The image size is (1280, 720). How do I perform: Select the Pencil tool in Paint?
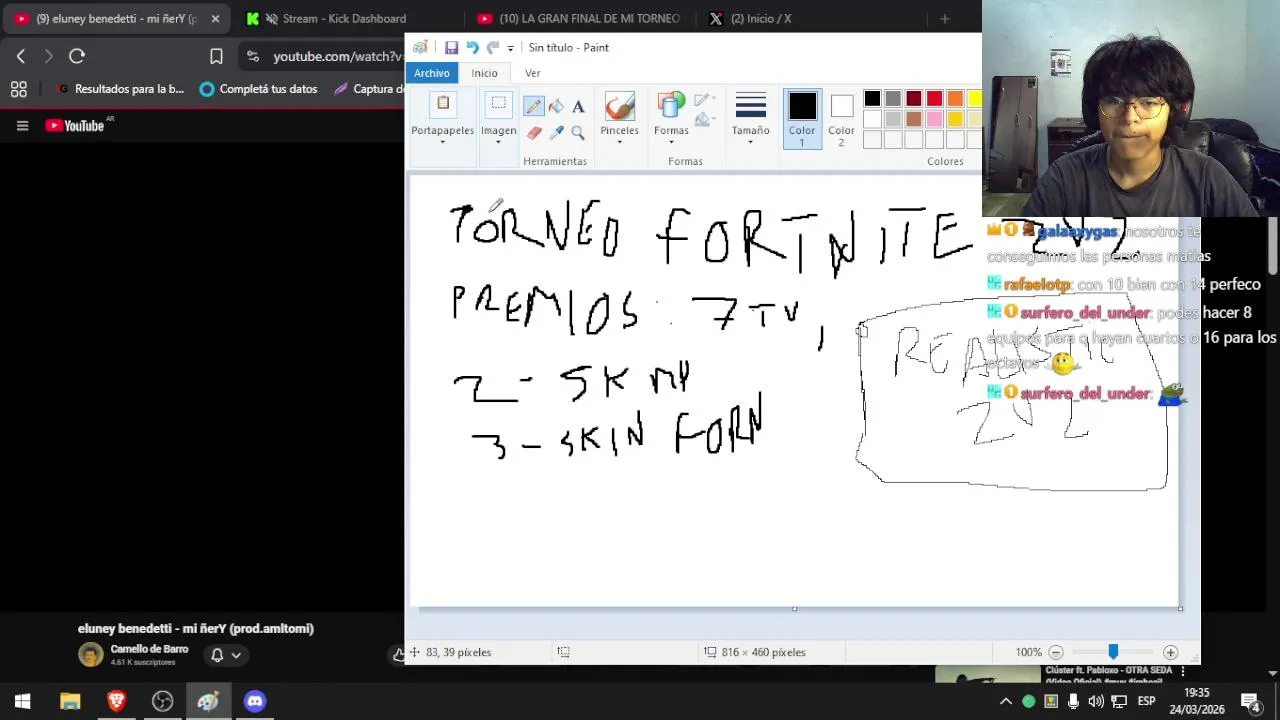coord(533,107)
